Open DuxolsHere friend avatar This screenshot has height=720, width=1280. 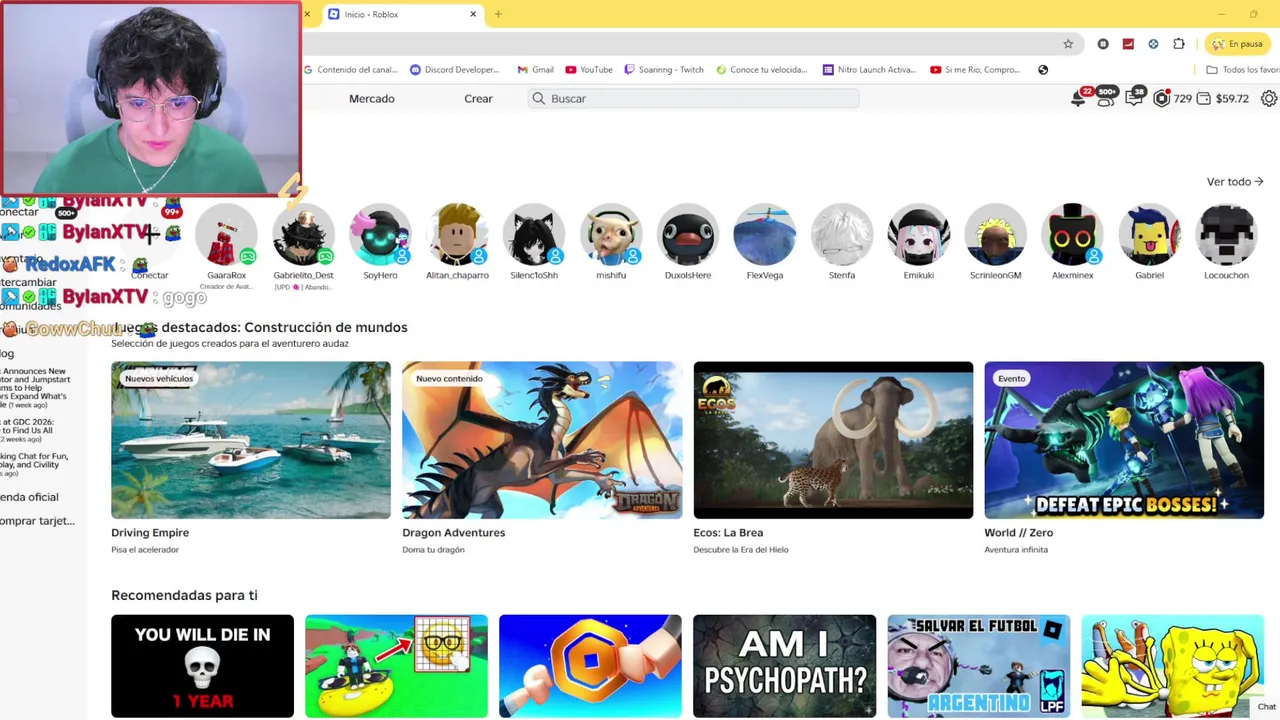point(688,235)
